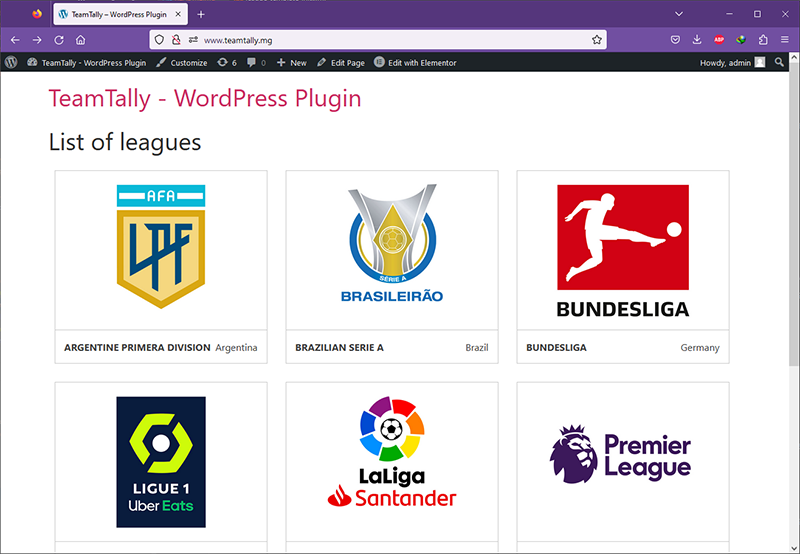Go to the browser home page
The width and height of the screenshot is (800, 554).
tap(81, 40)
